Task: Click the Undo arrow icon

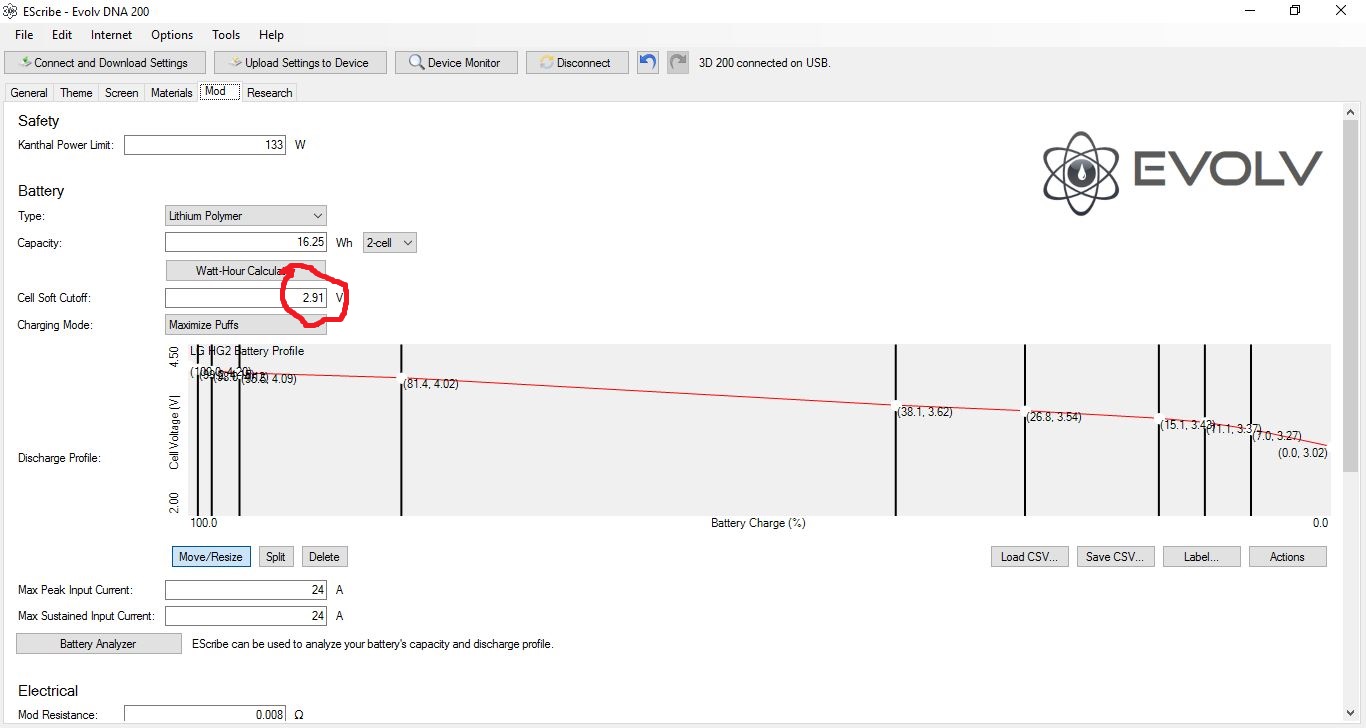Action: pos(648,62)
